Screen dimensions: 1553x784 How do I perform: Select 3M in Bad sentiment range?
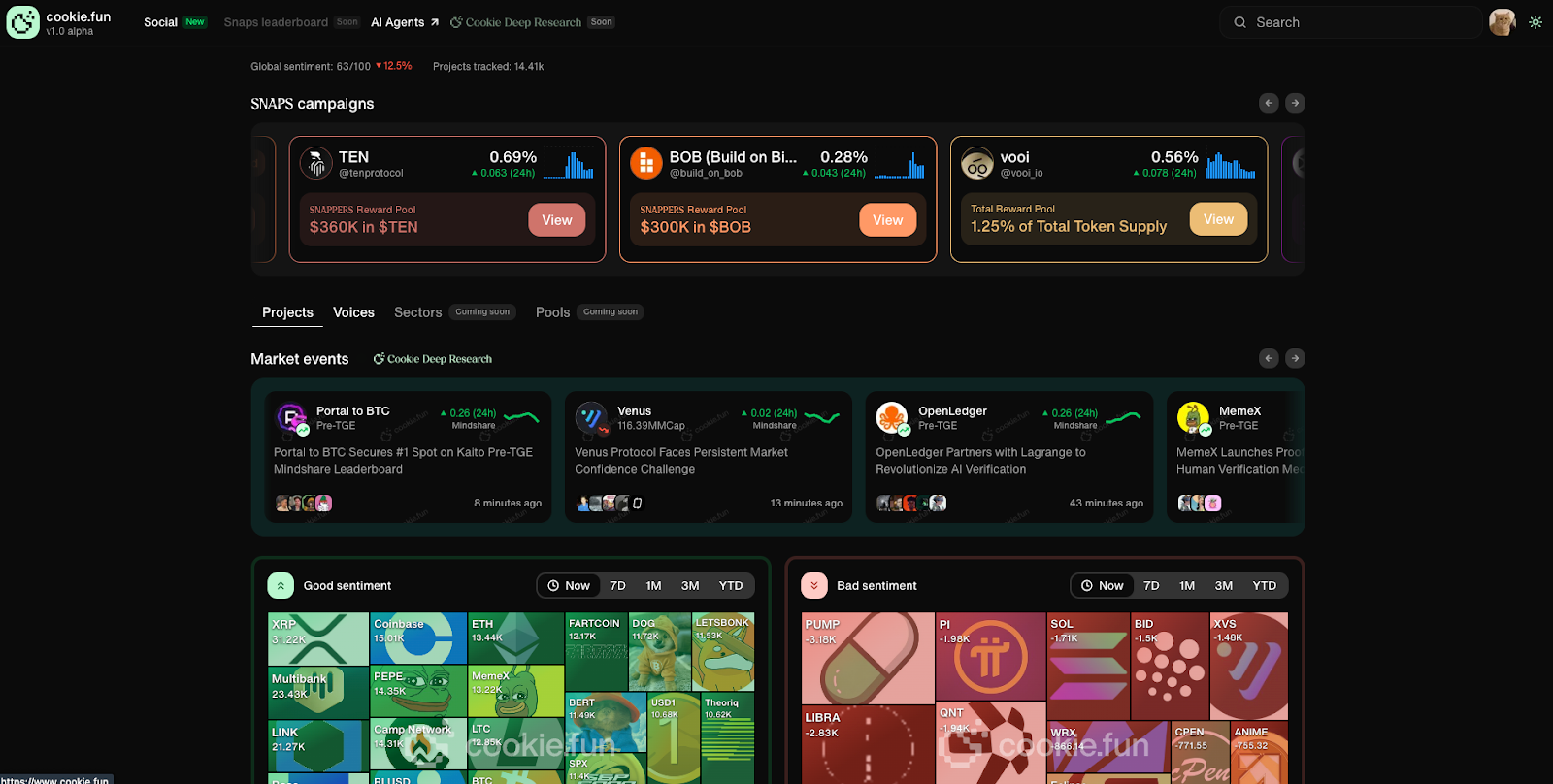pyautogui.click(x=1224, y=586)
